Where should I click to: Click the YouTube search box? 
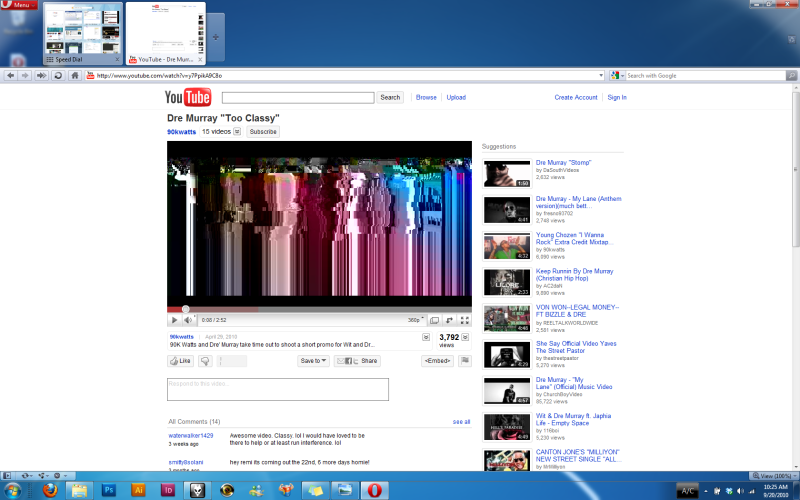coord(298,97)
